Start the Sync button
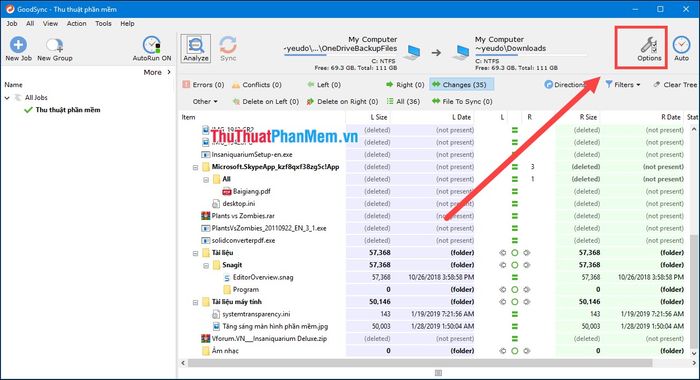This screenshot has height=380, width=700. (x=228, y=49)
